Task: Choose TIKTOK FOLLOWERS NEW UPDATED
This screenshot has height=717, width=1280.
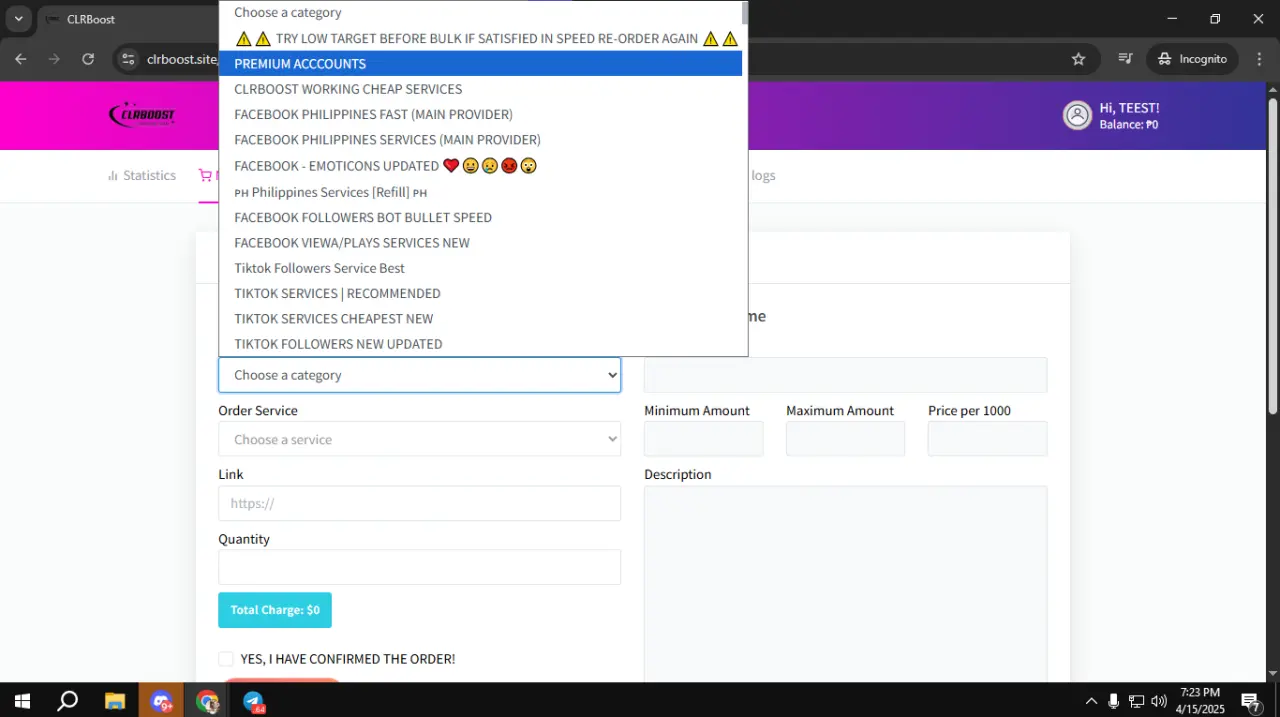Action: [481, 344]
